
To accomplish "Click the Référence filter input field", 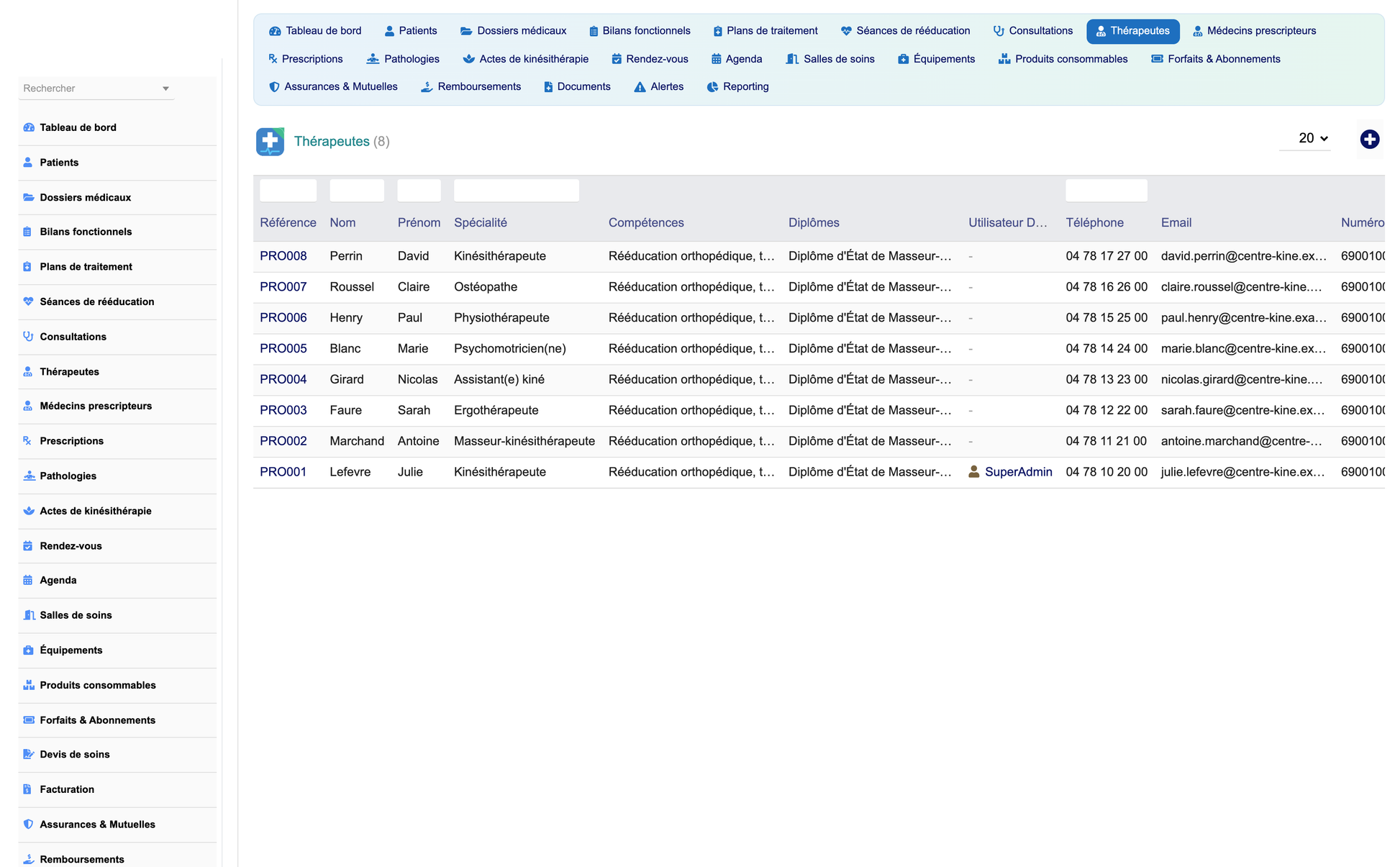I will pyautogui.click(x=288, y=191).
